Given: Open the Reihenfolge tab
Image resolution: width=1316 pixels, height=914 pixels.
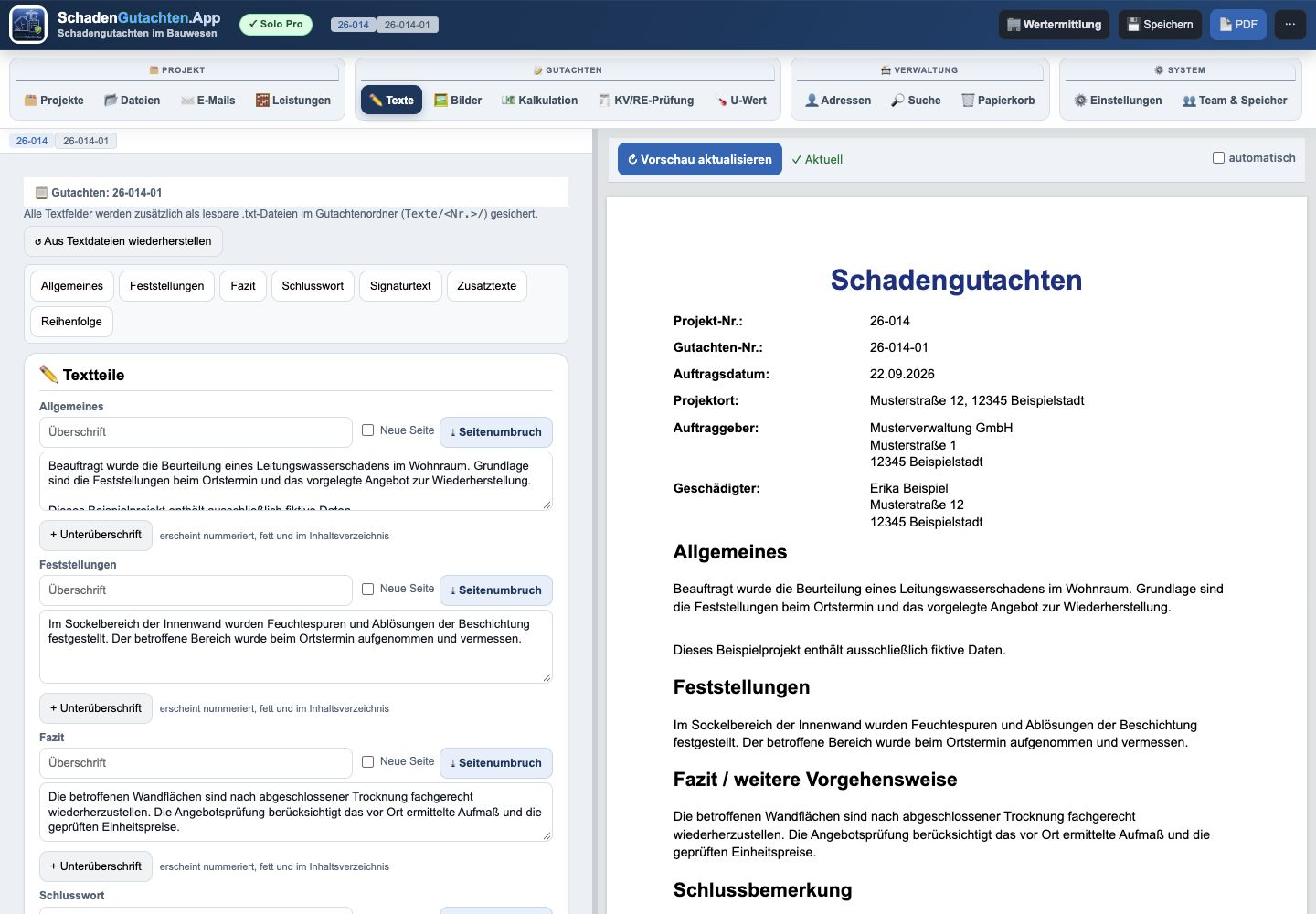Looking at the screenshot, I should (71, 322).
